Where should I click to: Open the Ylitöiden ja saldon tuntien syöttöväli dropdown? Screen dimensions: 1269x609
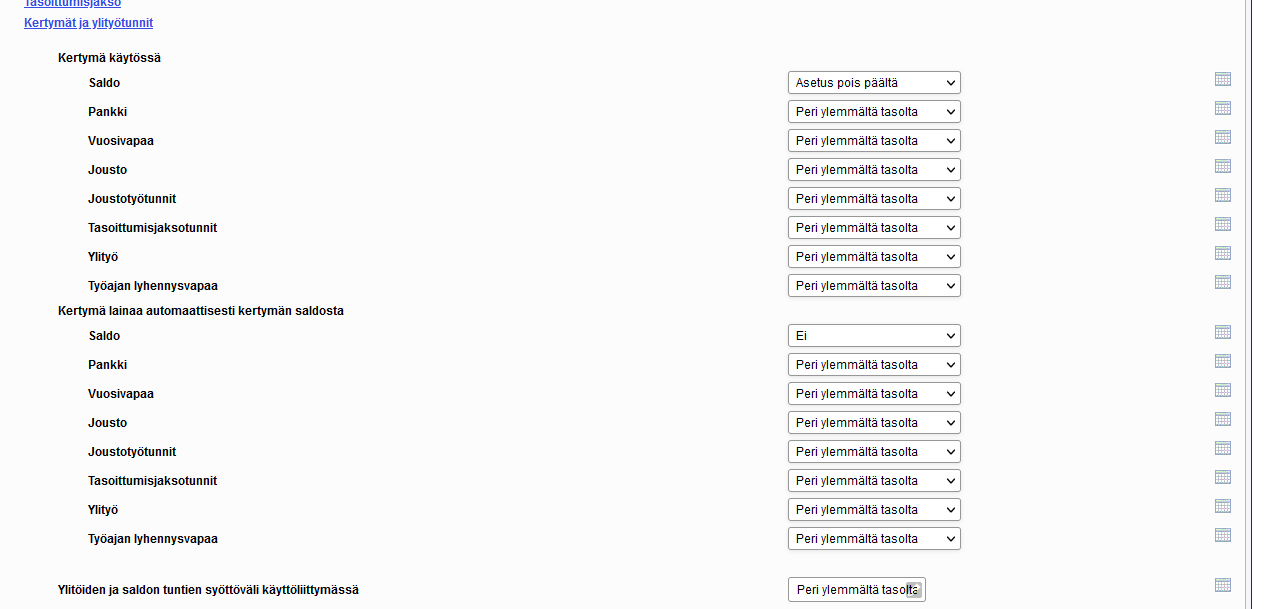tap(857, 590)
